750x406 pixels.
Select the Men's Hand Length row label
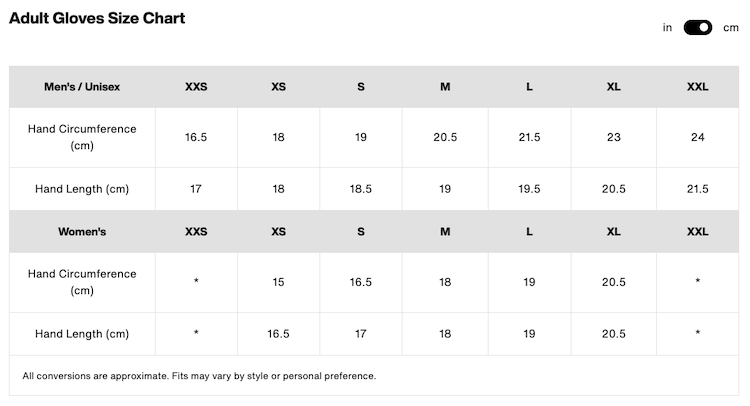pos(82,189)
